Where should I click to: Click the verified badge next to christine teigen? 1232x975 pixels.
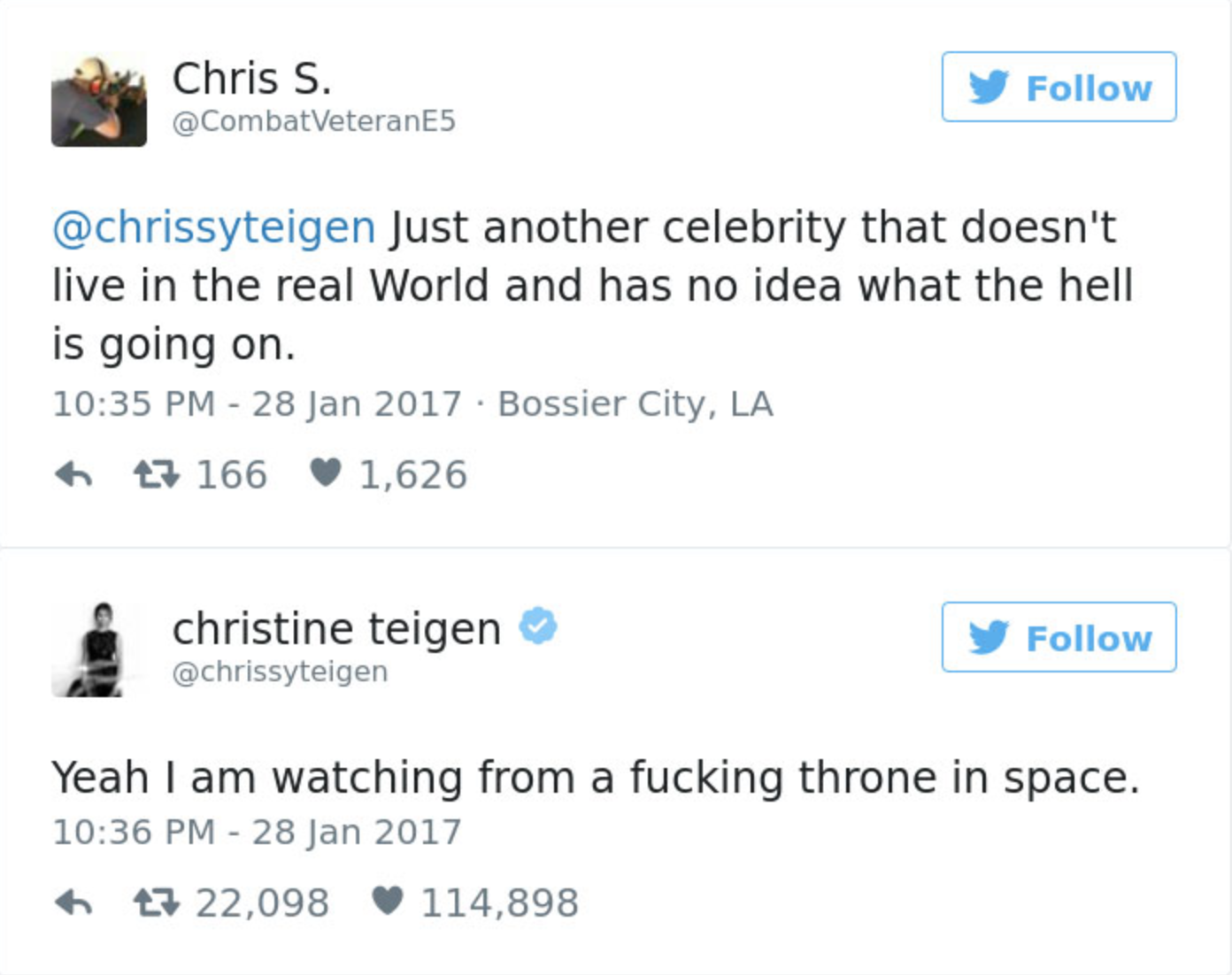point(539,626)
